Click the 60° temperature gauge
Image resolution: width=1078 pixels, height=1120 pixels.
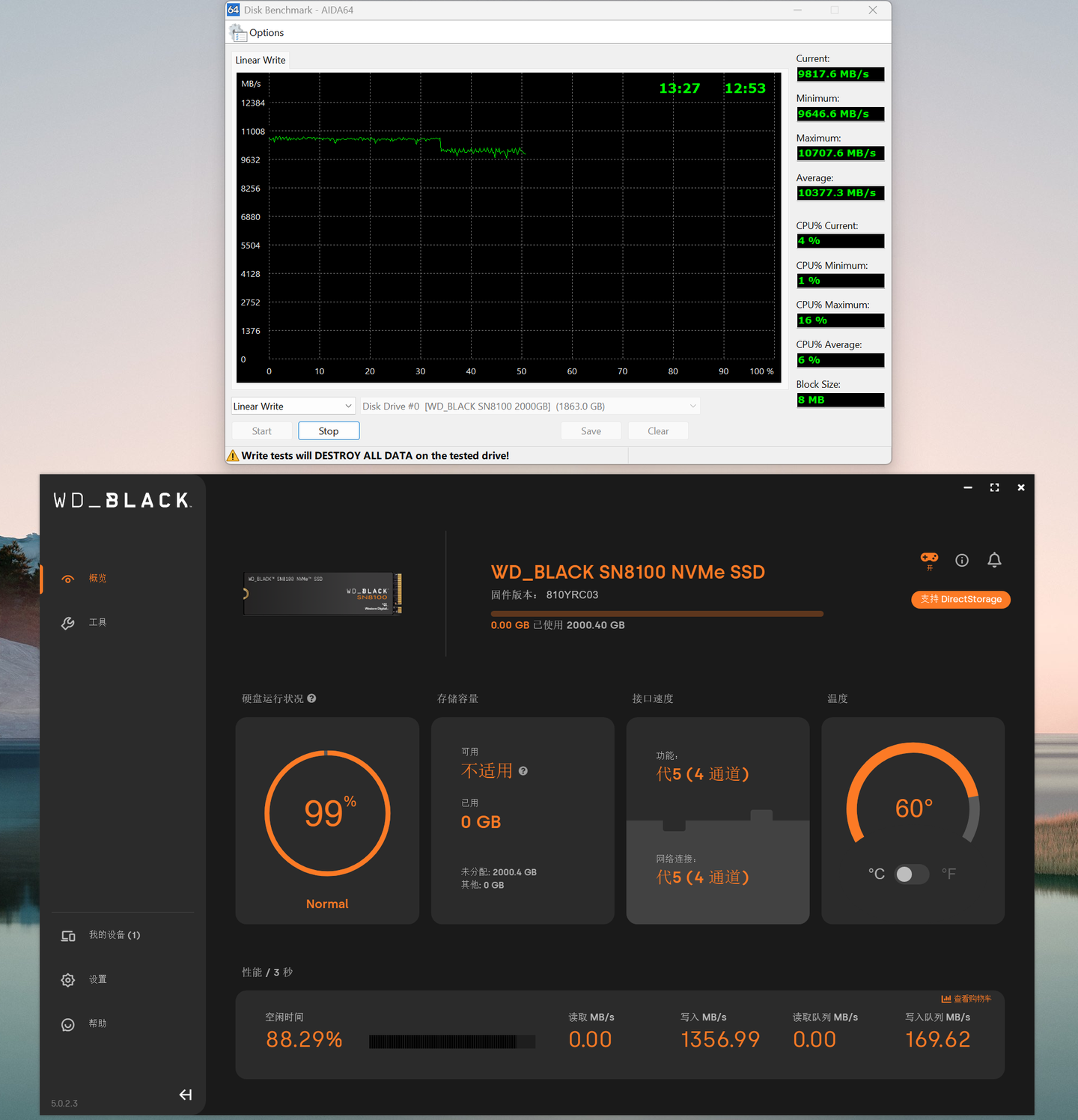913,794
